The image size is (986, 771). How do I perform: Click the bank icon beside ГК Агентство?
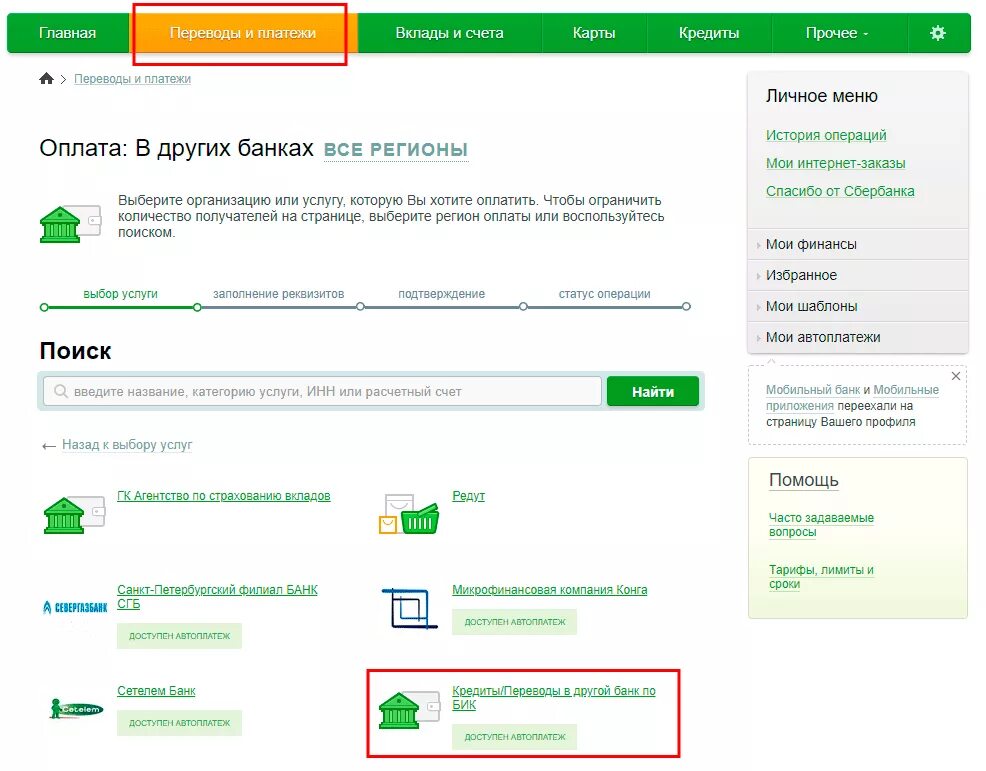[73, 515]
